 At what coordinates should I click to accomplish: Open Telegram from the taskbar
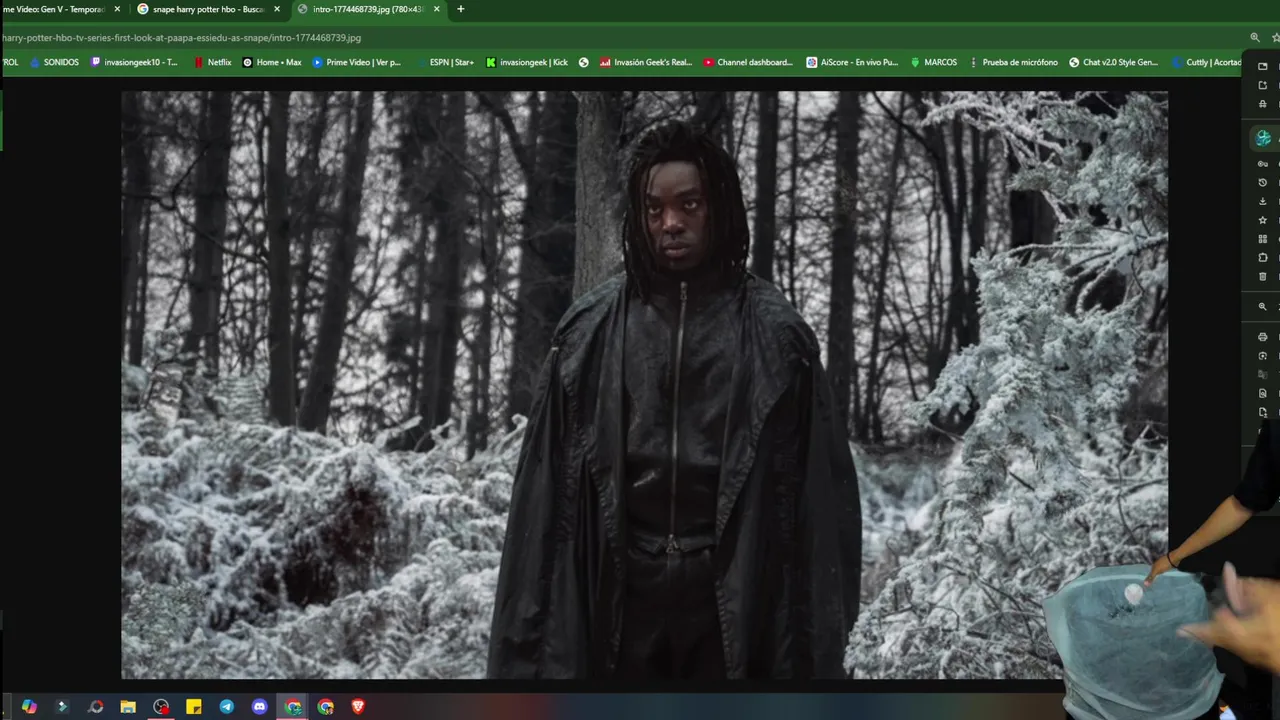tap(227, 707)
